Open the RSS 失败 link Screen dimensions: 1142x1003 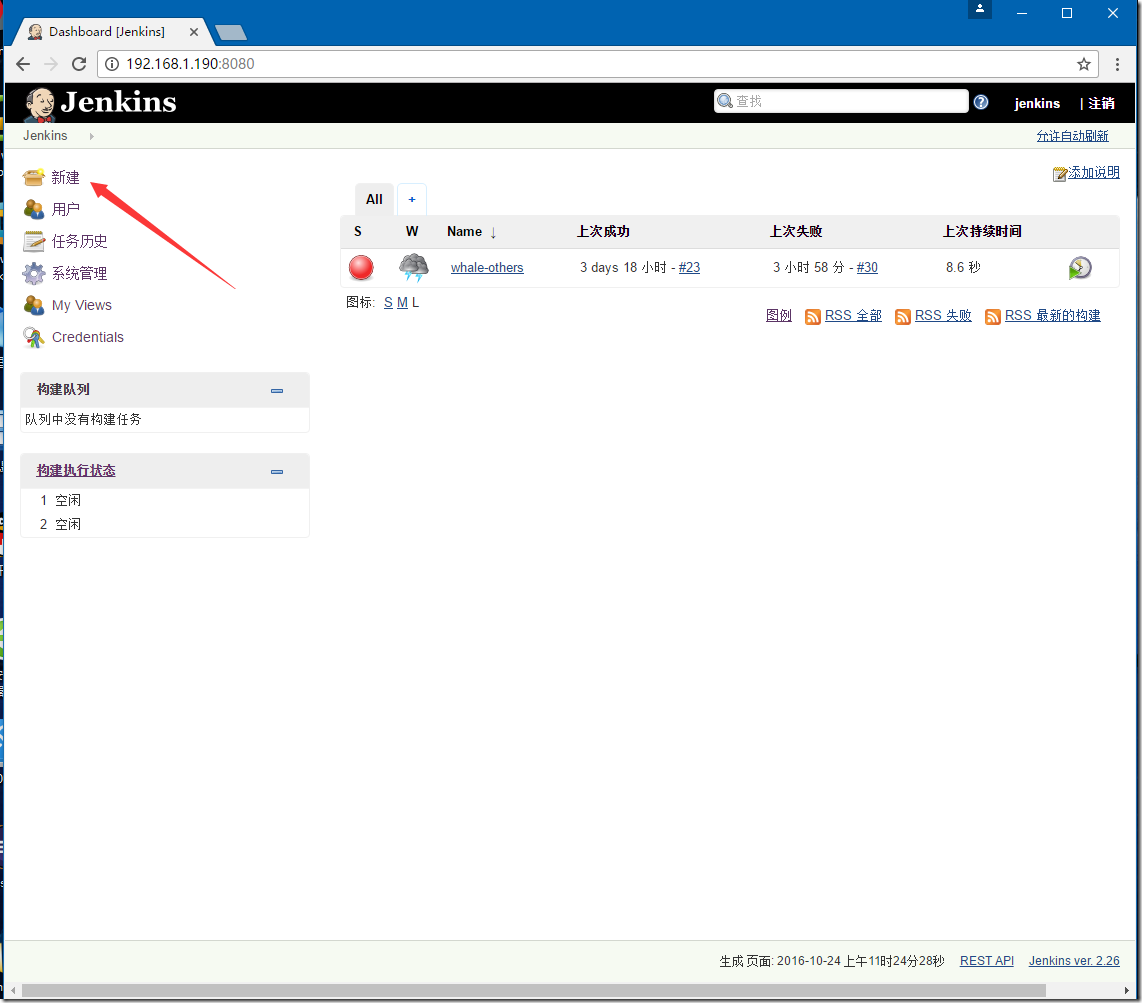[x=943, y=315]
